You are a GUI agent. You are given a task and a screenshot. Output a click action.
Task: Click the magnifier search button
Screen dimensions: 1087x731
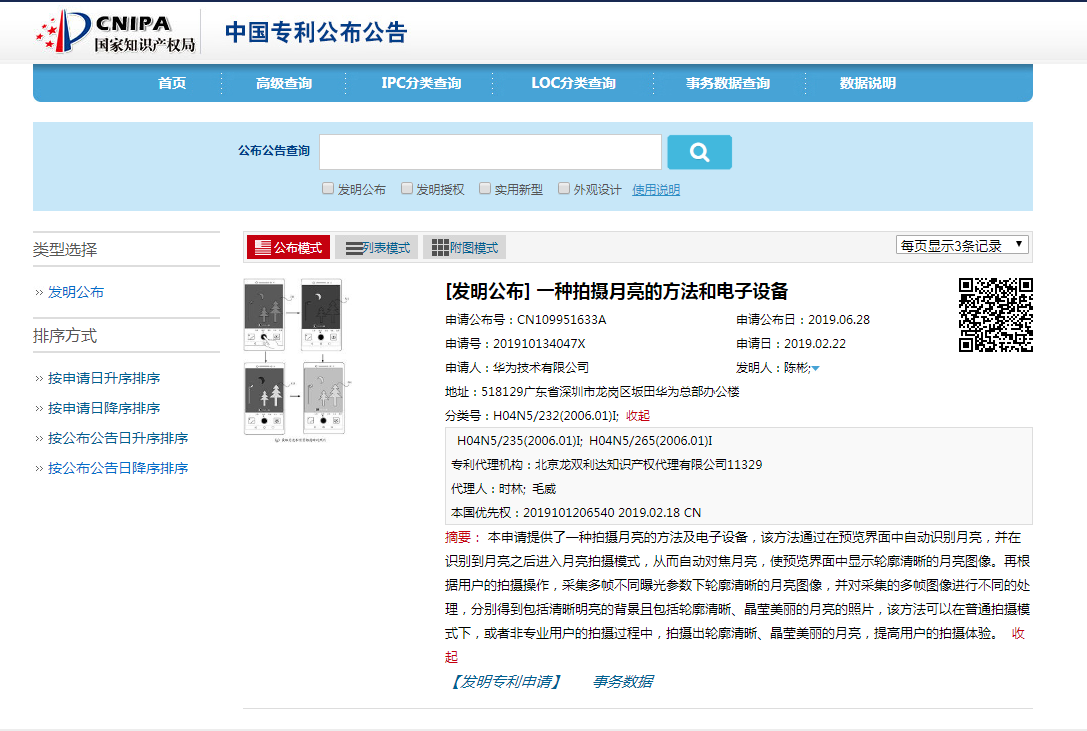[x=699, y=152]
